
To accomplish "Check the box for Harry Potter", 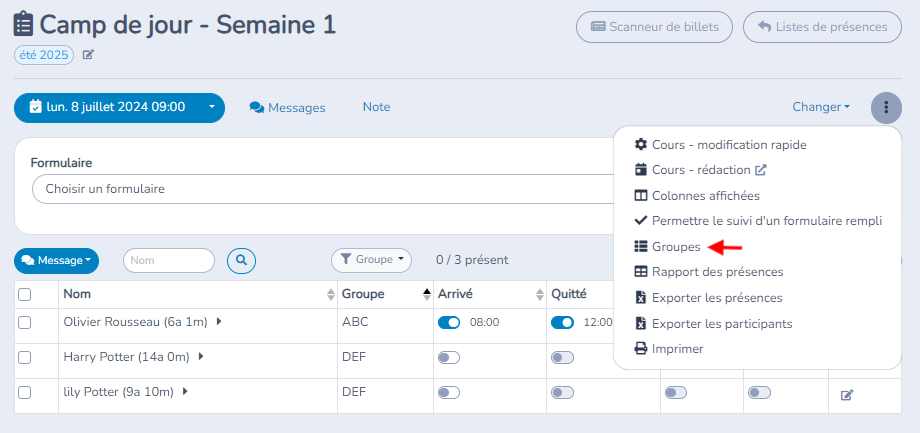I will (x=25, y=357).
